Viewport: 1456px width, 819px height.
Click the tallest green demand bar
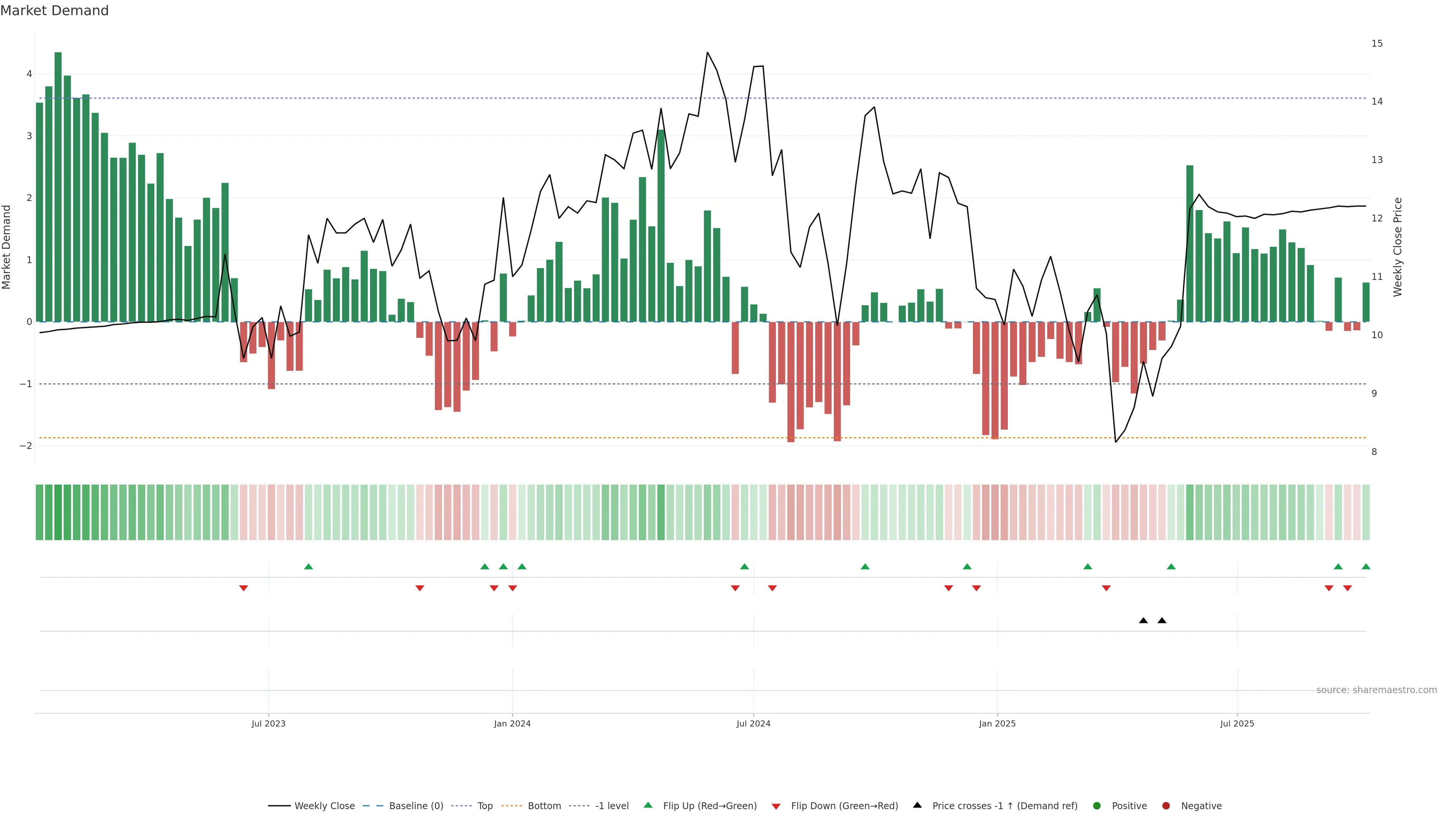point(58,187)
